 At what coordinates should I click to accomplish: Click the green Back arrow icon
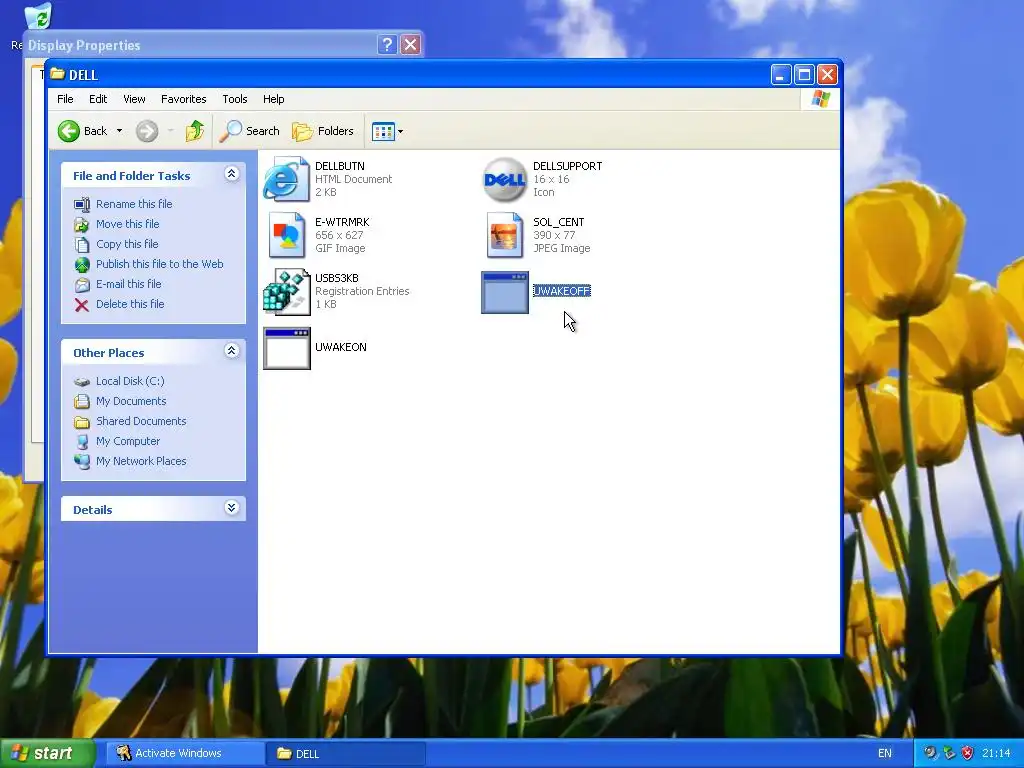[69, 131]
